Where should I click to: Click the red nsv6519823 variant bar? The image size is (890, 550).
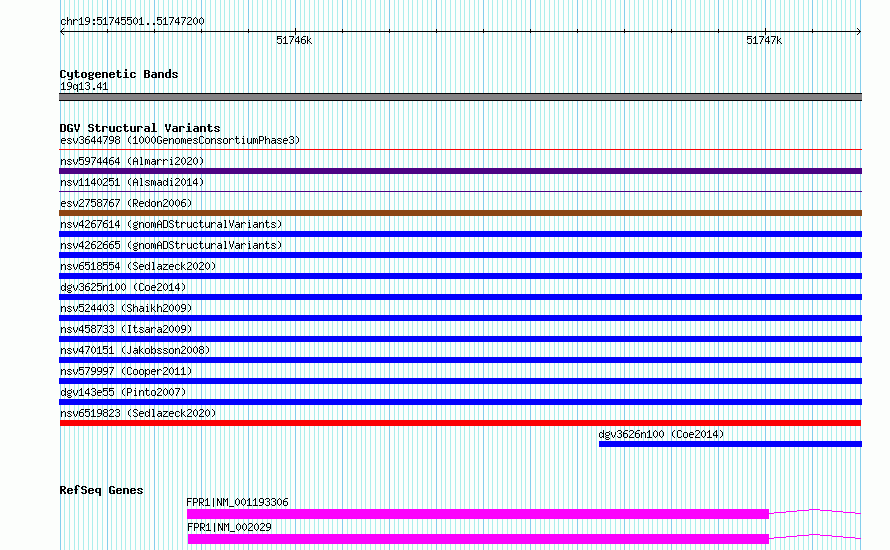tap(460, 423)
